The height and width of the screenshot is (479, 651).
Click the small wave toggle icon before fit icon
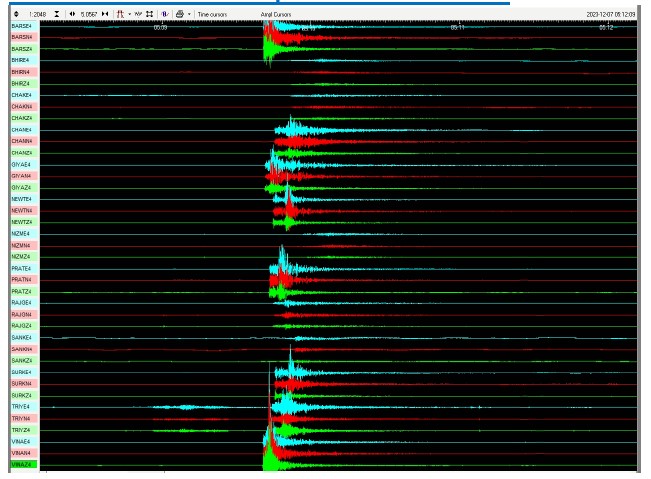coord(138,15)
